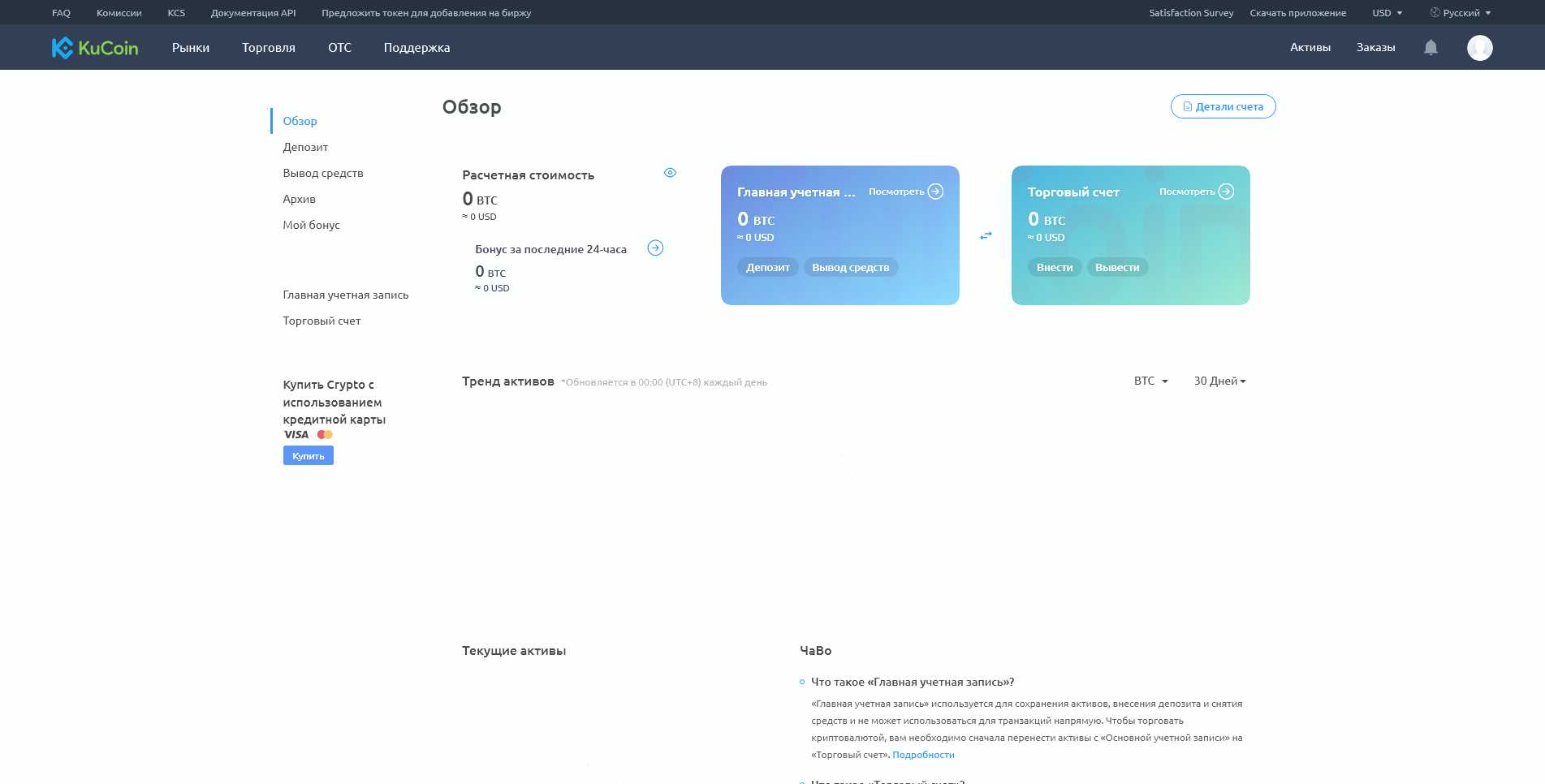The height and width of the screenshot is (784, 1545).
Task: Click the Расчетная стоимость label
Action: point(529,174)
